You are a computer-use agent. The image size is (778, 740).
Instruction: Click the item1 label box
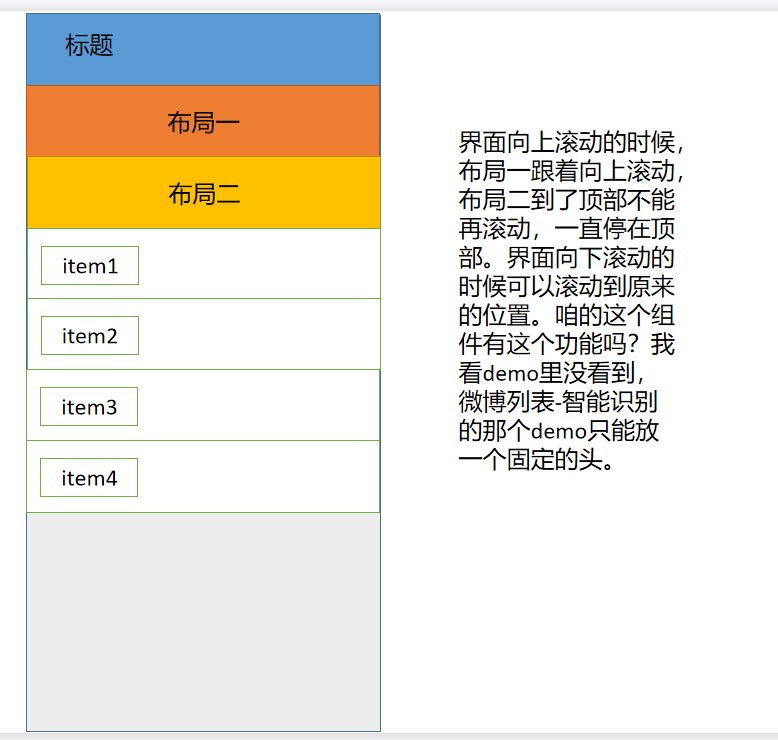90,266
